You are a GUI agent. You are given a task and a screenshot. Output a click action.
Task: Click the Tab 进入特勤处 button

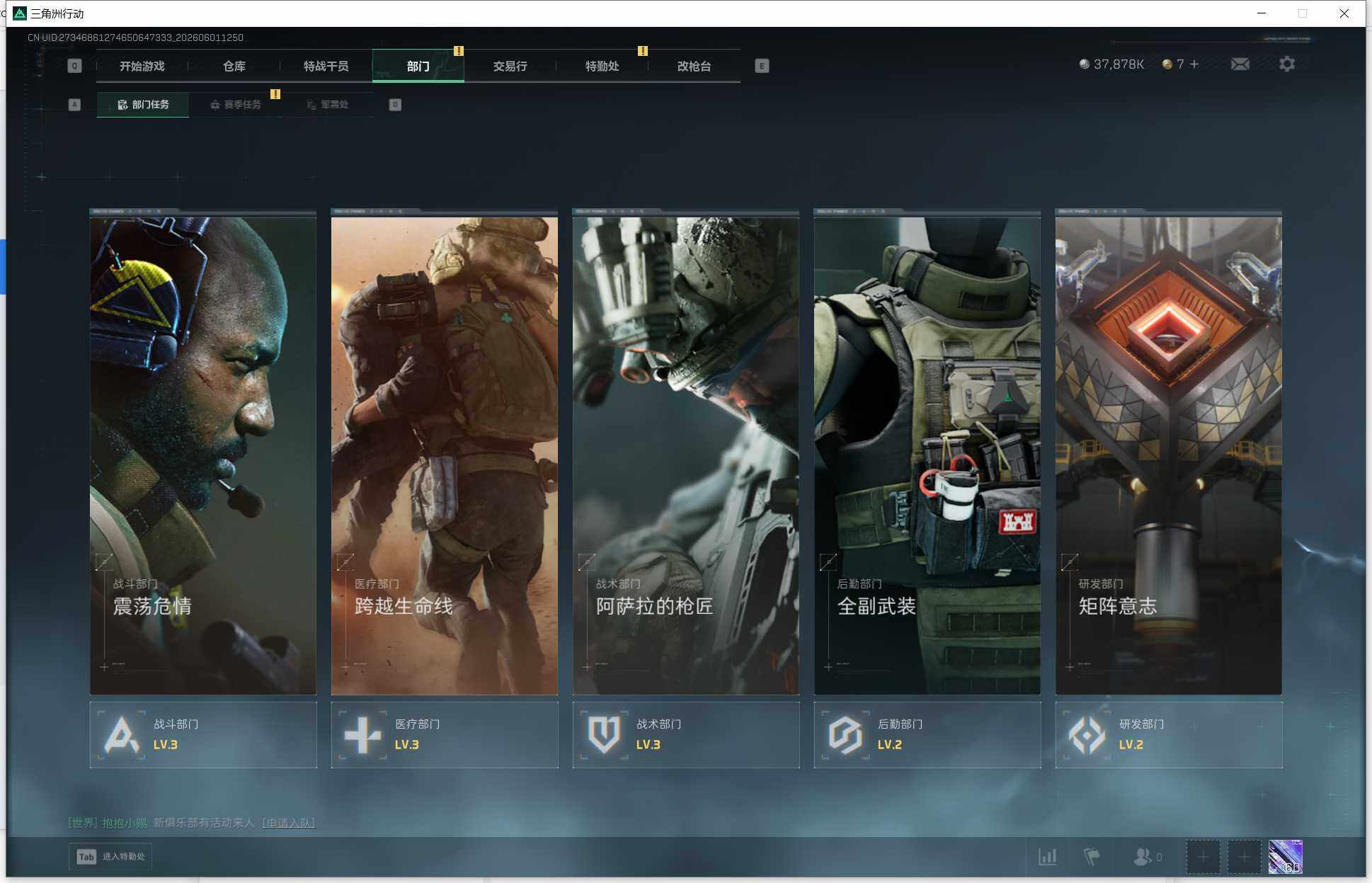click(x=110, y=857)
